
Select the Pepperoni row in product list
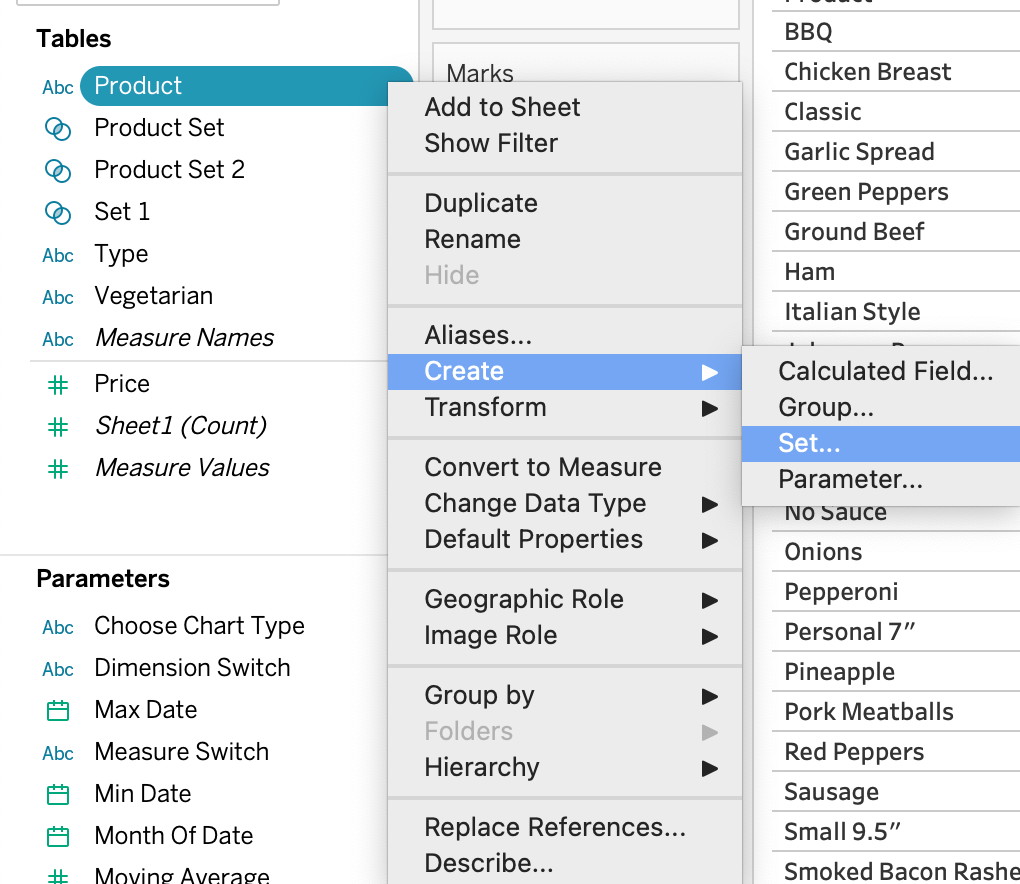896,592
